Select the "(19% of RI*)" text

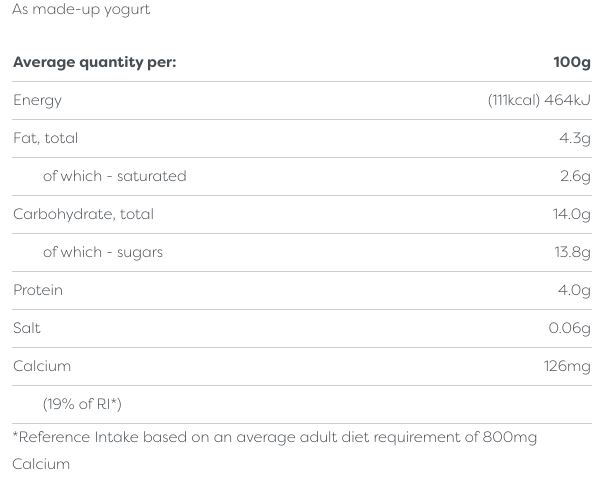tap(82, 404)
